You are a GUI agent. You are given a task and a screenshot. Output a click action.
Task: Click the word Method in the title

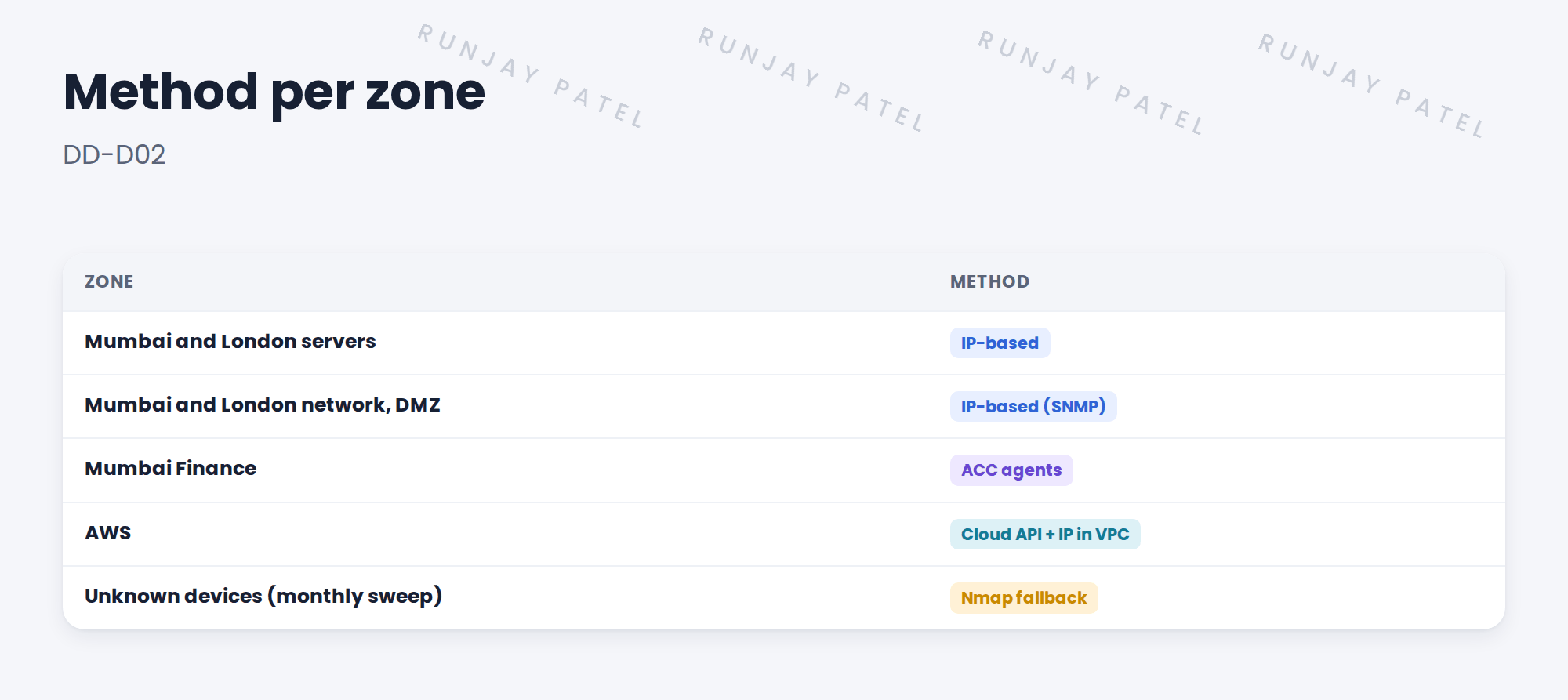161,91
